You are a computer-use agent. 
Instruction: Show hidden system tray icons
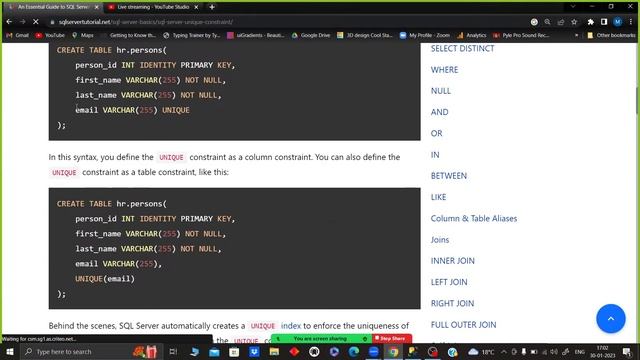504,352
